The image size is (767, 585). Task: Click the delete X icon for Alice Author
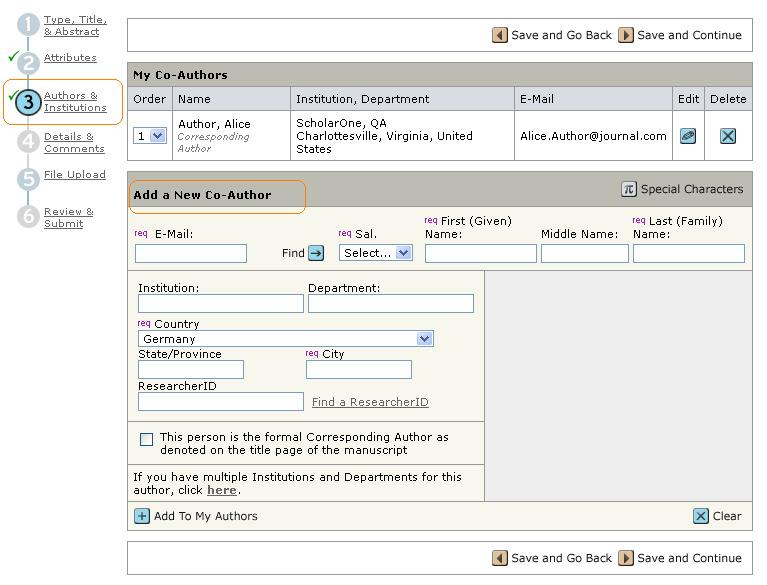point(728,136)
